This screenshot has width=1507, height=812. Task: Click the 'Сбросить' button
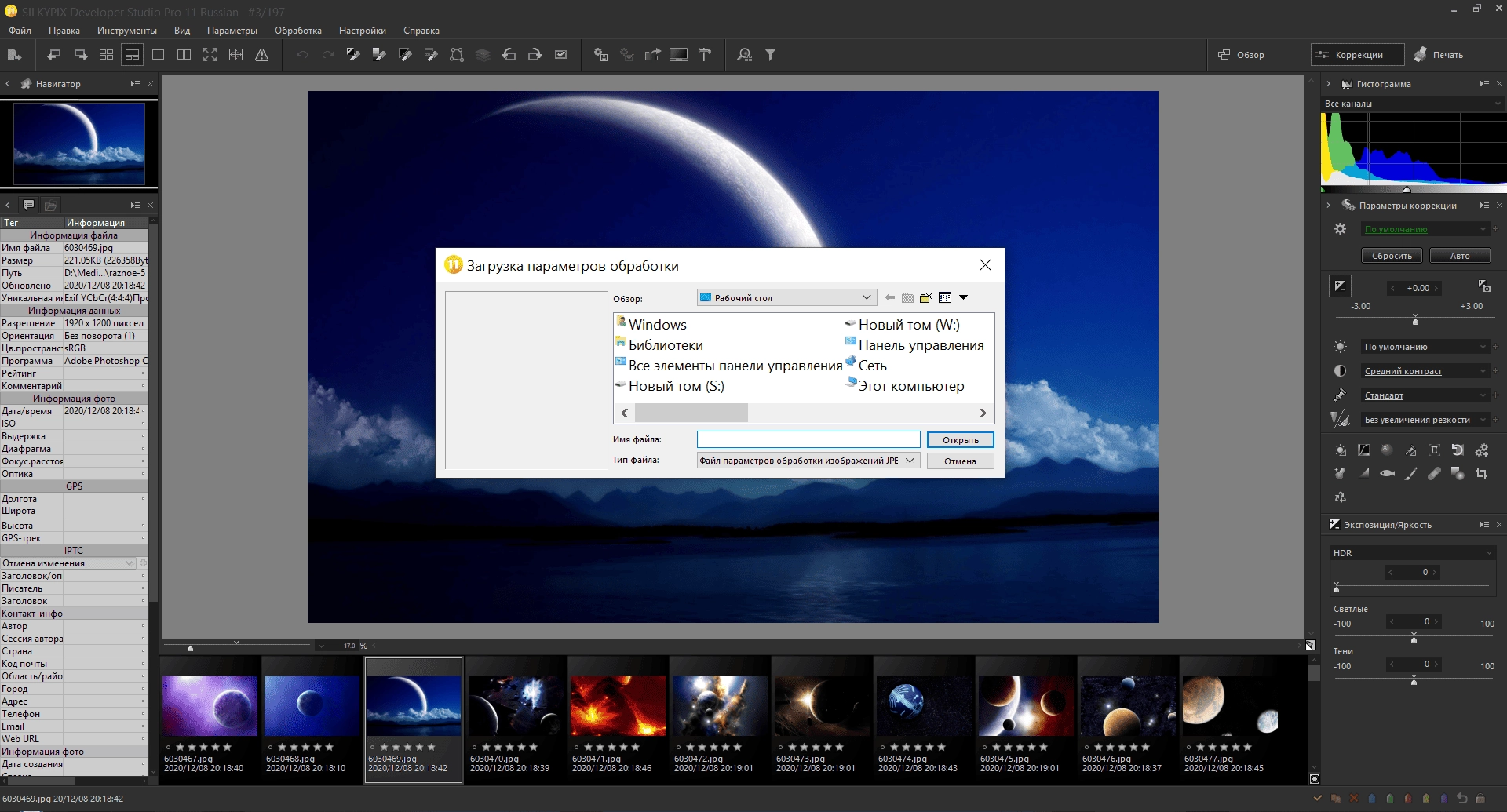coord(1392,256)
